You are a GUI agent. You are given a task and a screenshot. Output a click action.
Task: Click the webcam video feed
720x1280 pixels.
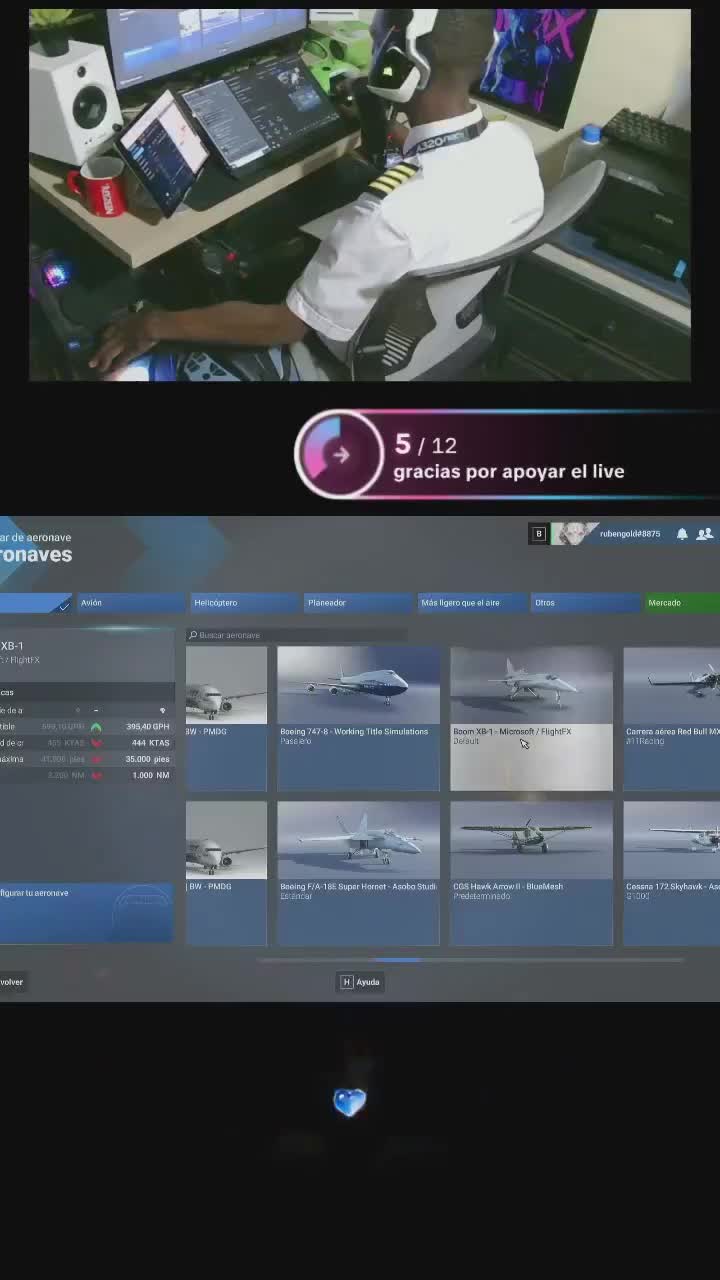coord(360,195)
